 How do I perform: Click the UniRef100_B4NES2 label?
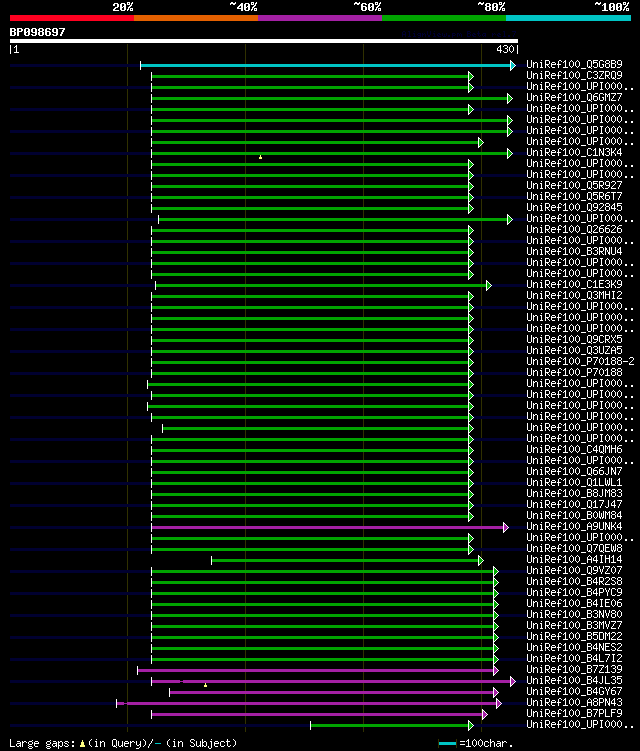click(574, 648)
